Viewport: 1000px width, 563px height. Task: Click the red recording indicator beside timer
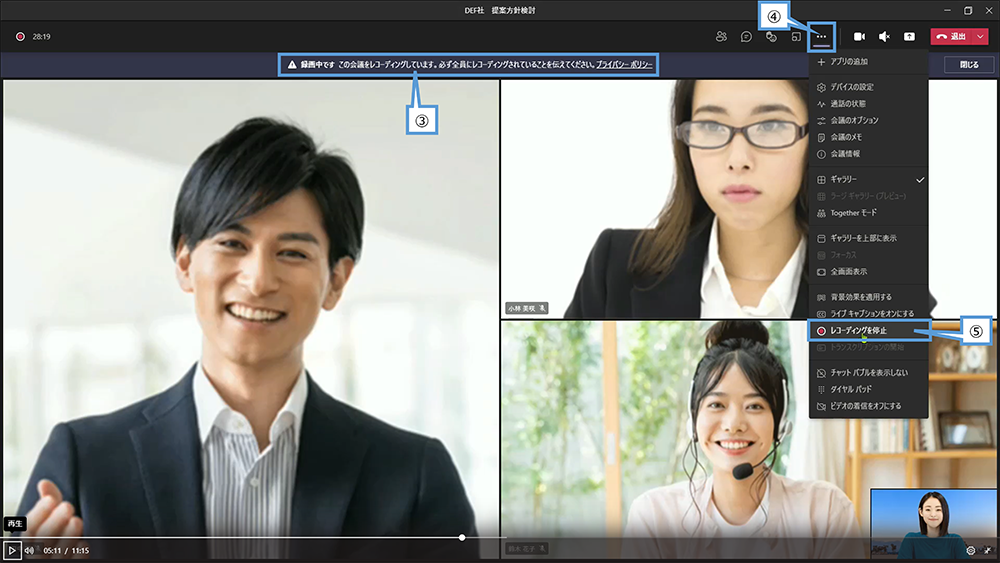(20, 37)
